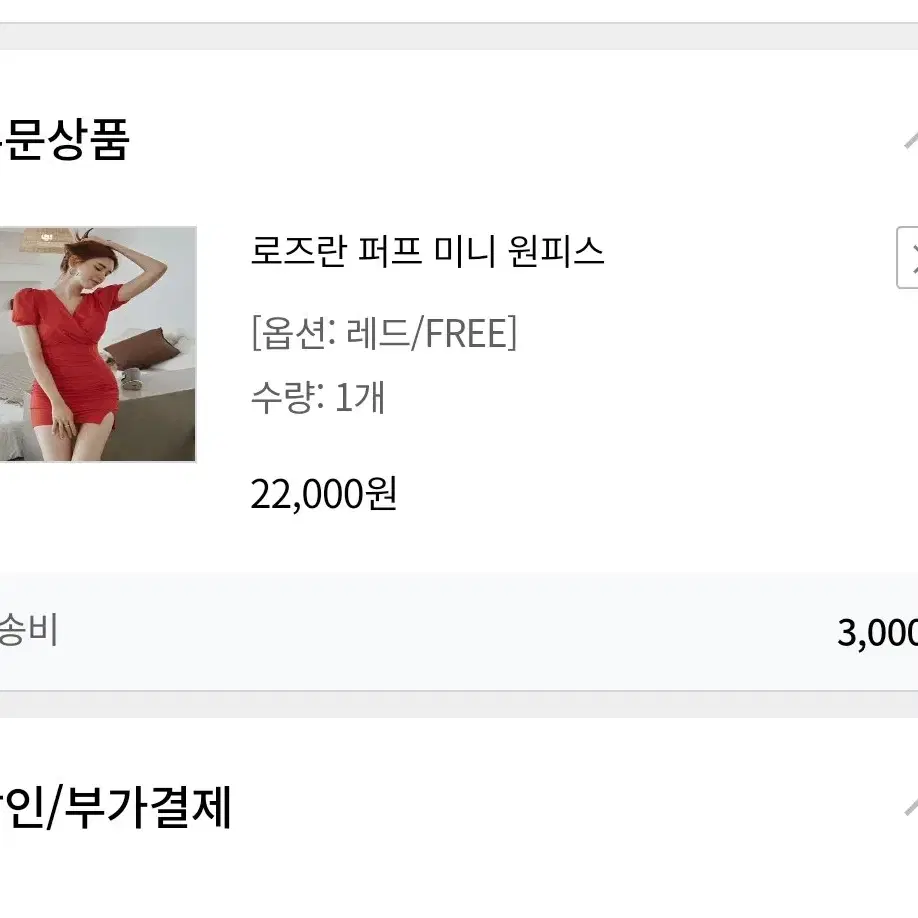Image resolution: width=918 pixels, height=918 pixels.
Task: Click the gray divider above 주문상품
Action: pos(459,36)
